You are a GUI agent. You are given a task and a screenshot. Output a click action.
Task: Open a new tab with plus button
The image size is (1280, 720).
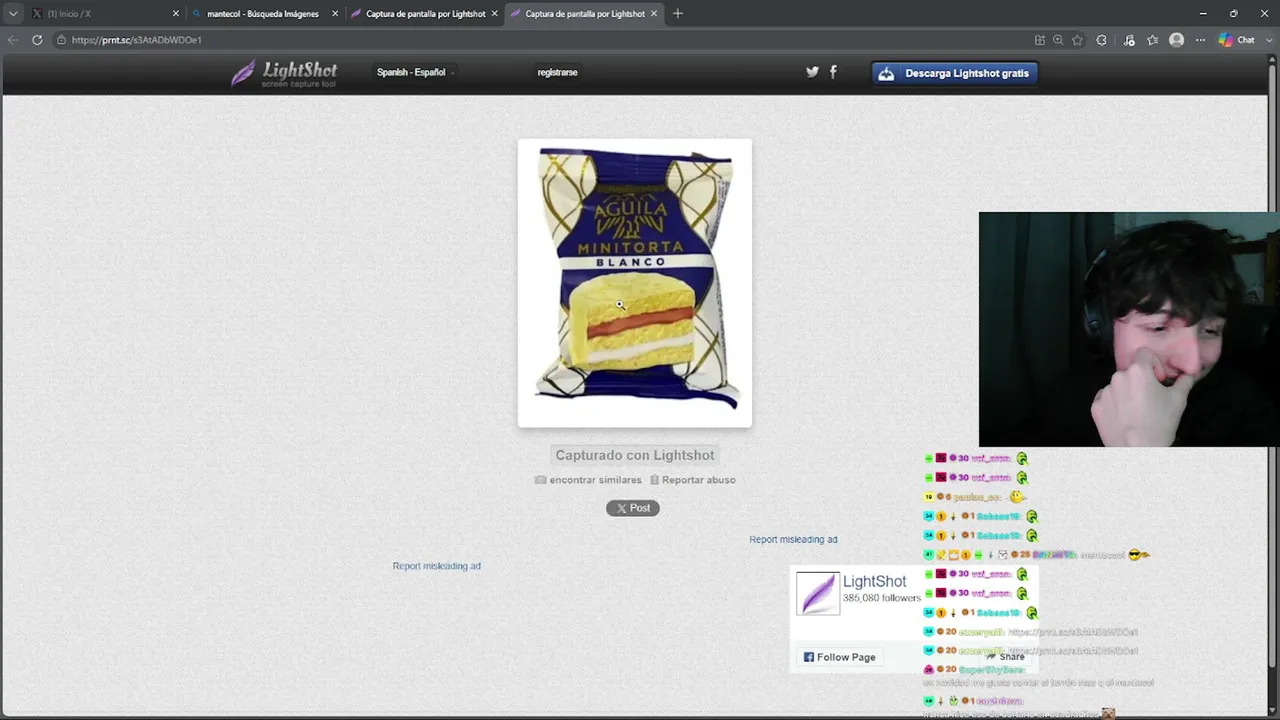click(x=678, y=14)
